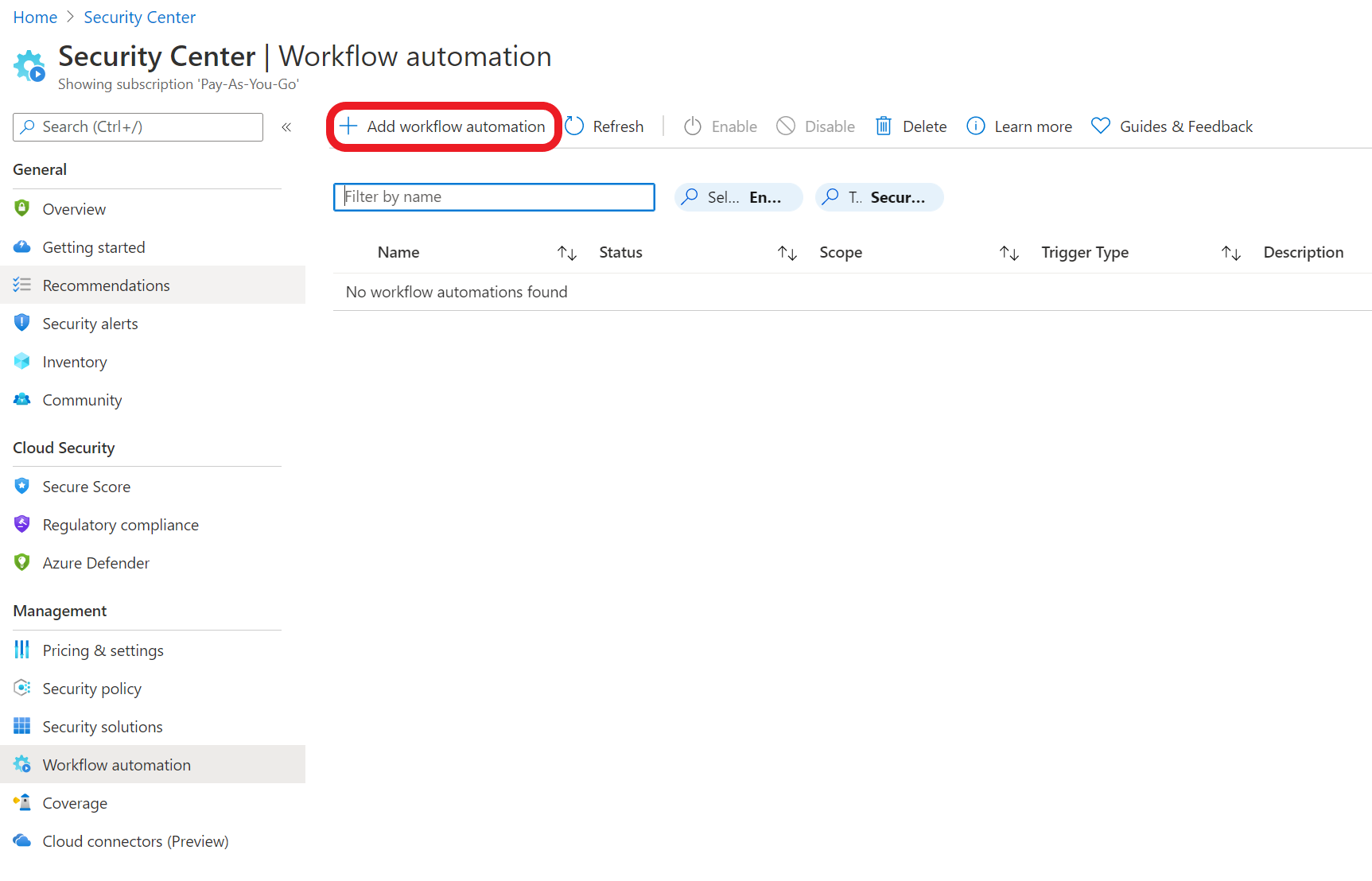Open Recommendations in sidebar
The height and width of the screenshot is (881, 1372).
[153, 285]
